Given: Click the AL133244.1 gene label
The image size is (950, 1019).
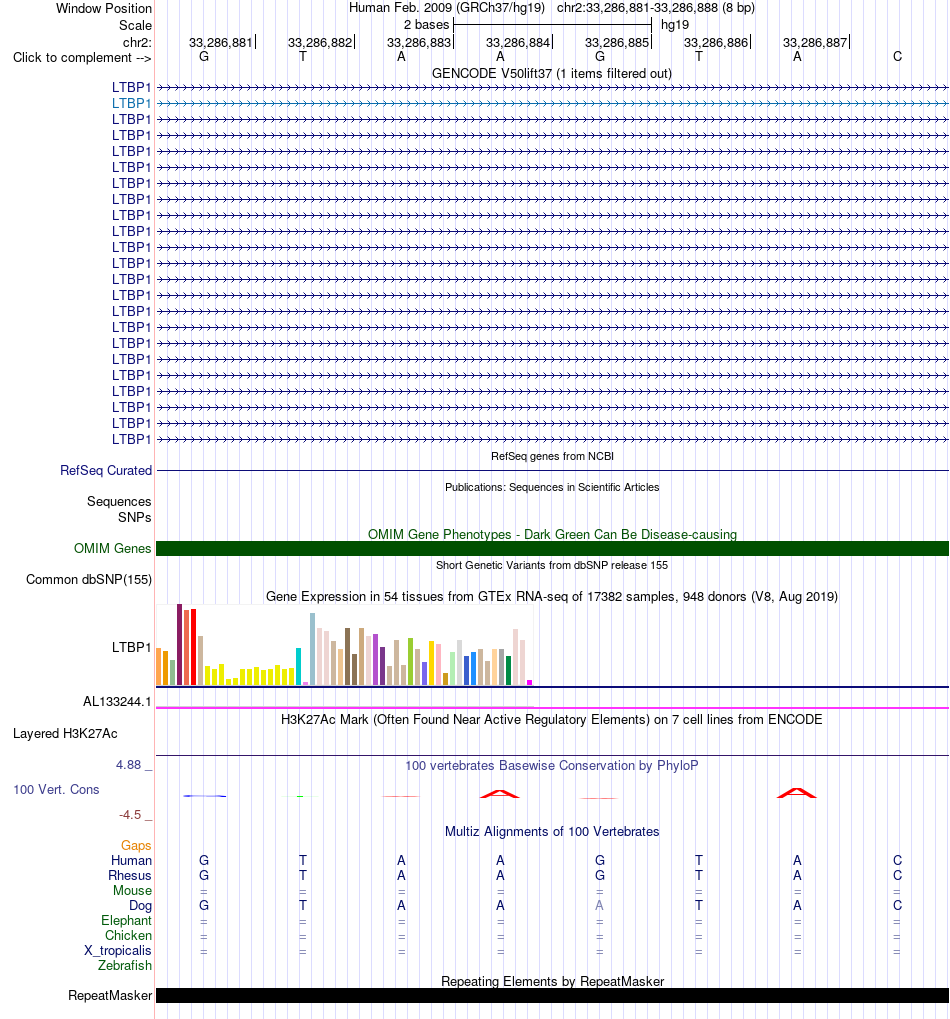Looking at the screenshot, I should pos(117,702).
